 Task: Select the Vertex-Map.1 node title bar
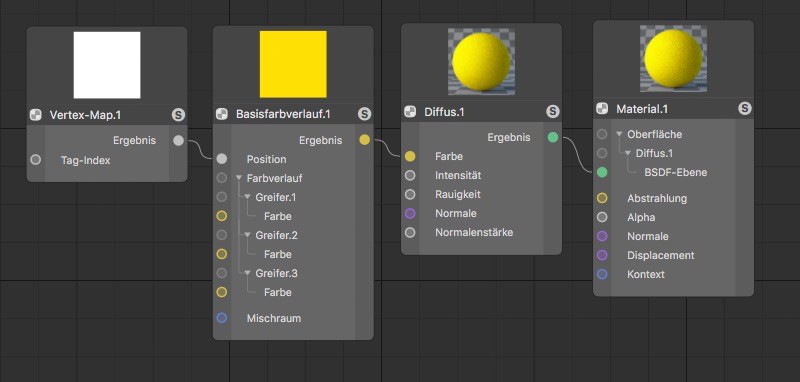point(107,115)
